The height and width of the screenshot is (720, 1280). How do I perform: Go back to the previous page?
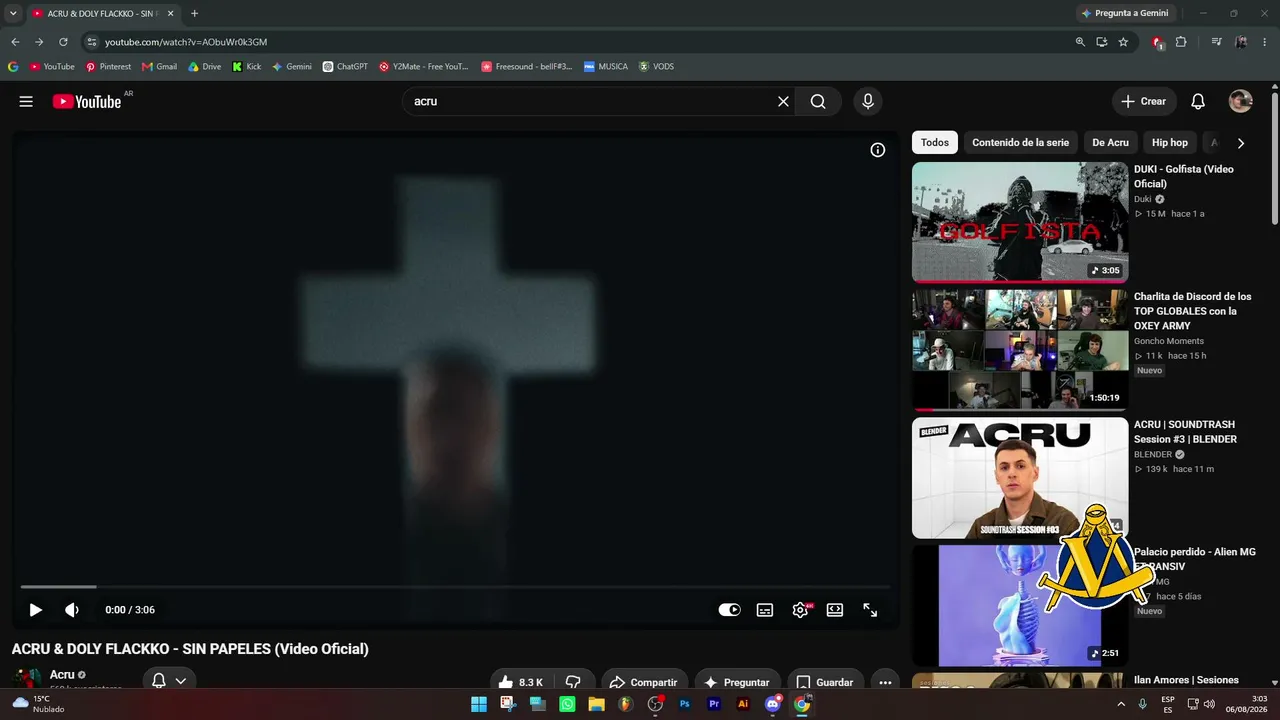tap(15, 42)
